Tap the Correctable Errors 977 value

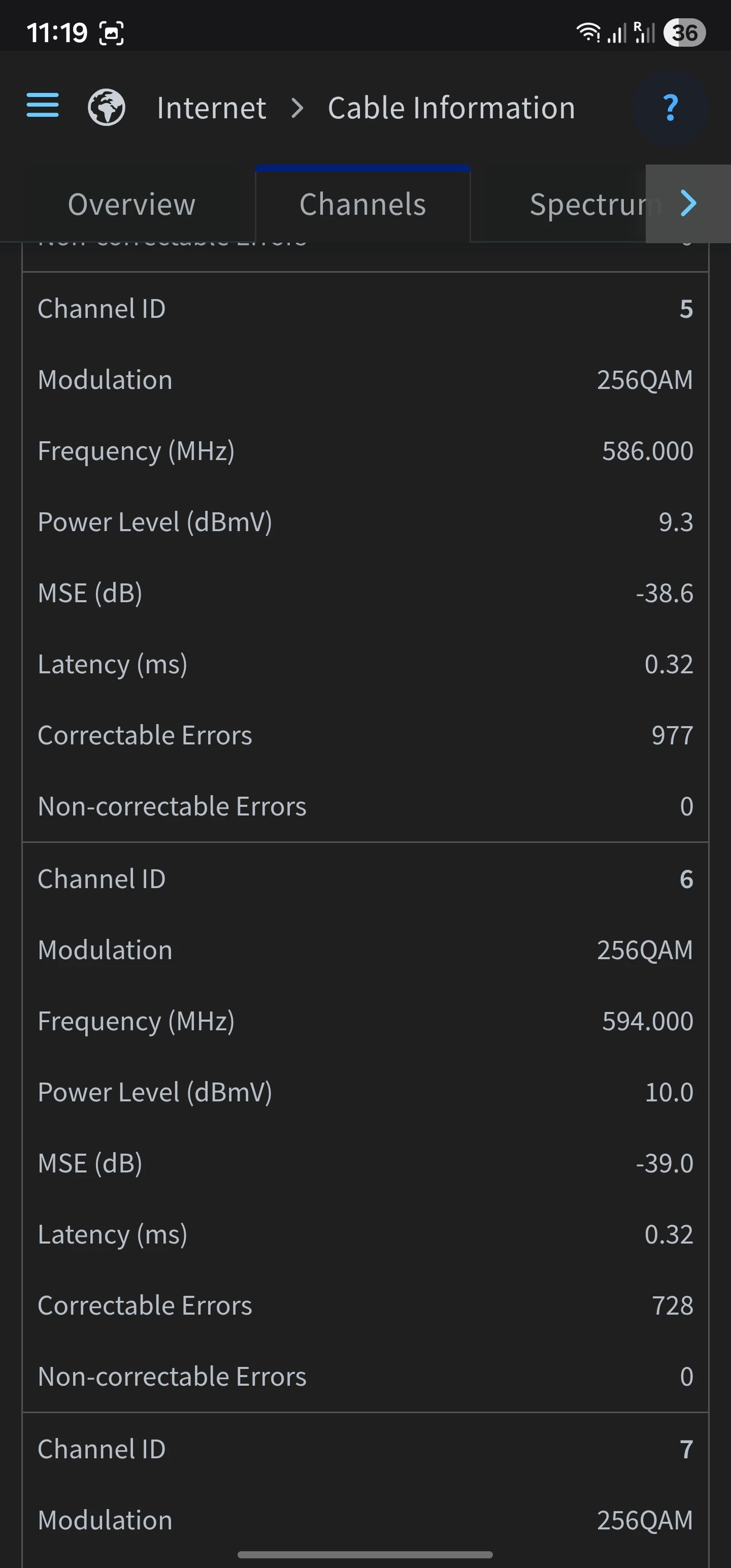pos(672,735)
